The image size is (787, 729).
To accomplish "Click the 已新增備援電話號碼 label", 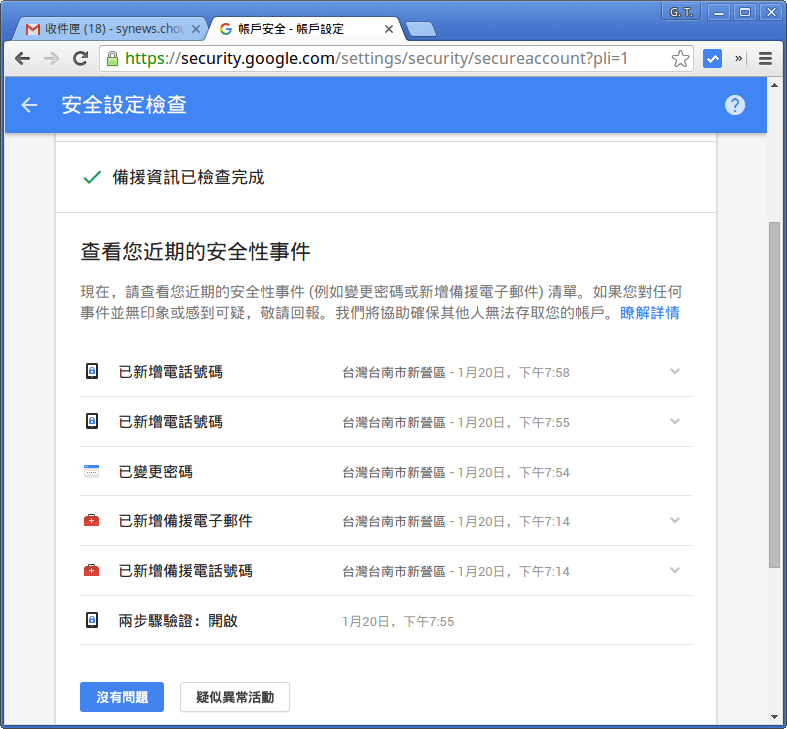I will point(185,571).
